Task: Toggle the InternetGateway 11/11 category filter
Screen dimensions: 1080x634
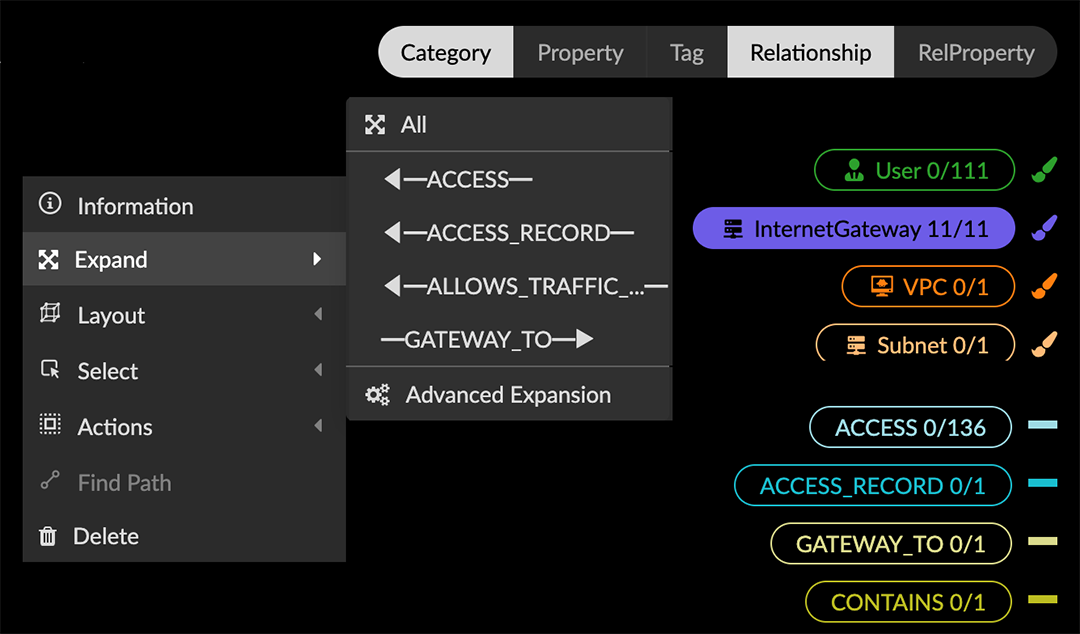Action: point(854,229)
